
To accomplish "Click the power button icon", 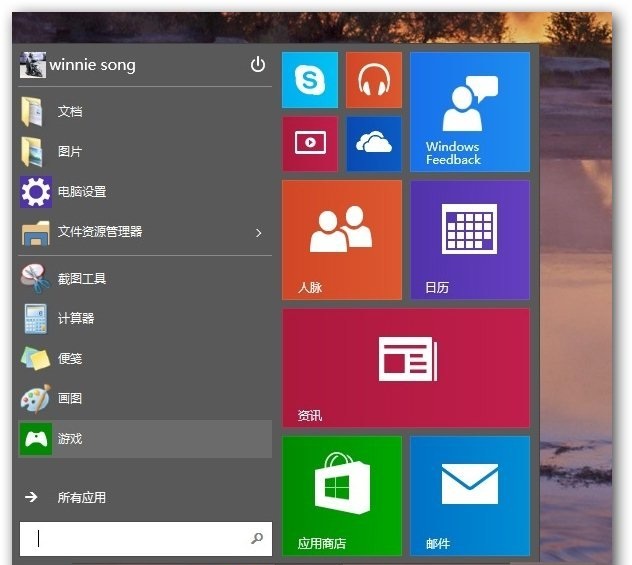I will click(258, 64).
